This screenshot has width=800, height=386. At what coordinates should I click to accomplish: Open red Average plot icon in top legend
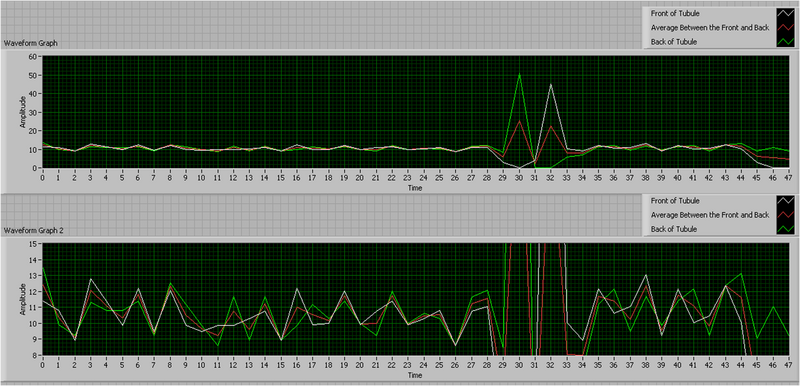click(x=785, y=28)
